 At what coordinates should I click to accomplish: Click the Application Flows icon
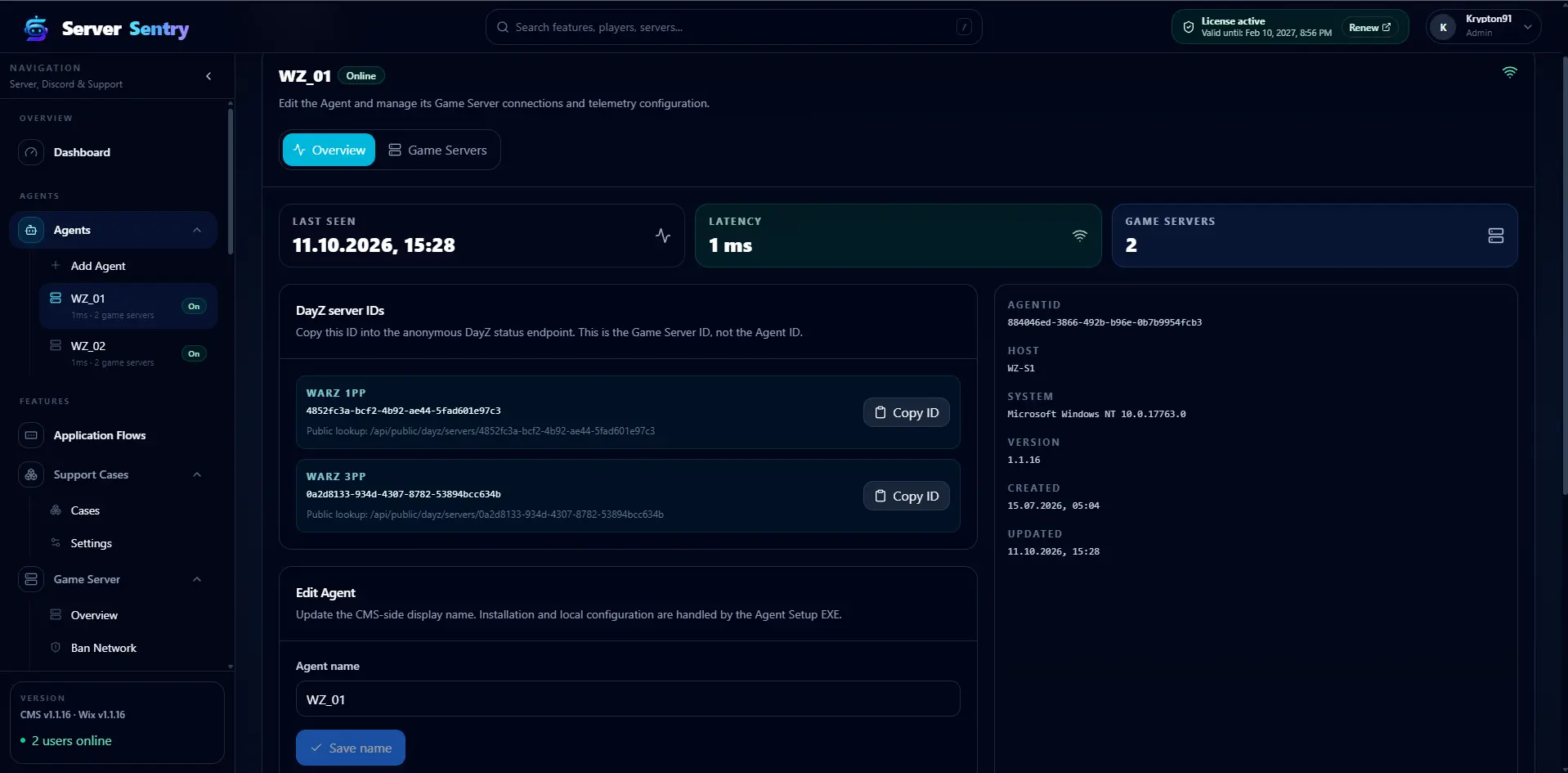(x=31, y=435)
